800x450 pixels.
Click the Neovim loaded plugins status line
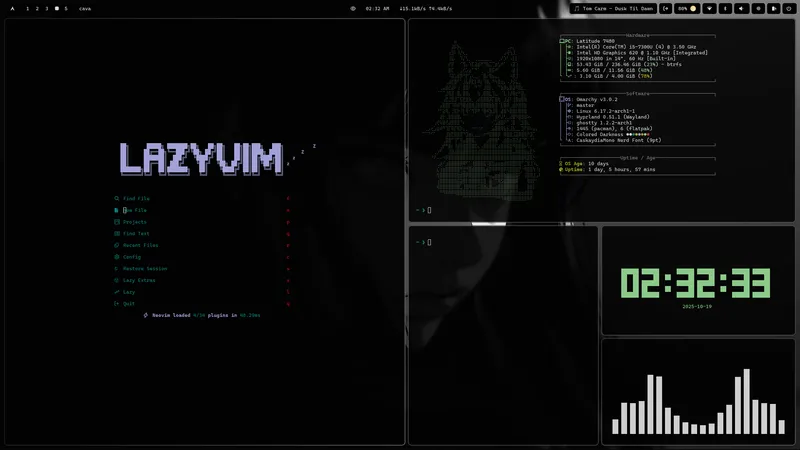click(202, 315)
